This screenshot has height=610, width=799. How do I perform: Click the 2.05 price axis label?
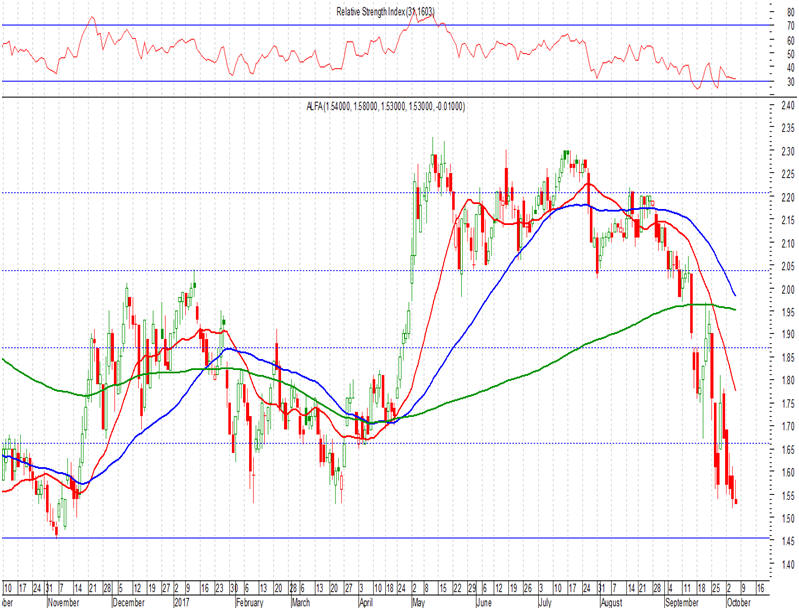(788, 266)
